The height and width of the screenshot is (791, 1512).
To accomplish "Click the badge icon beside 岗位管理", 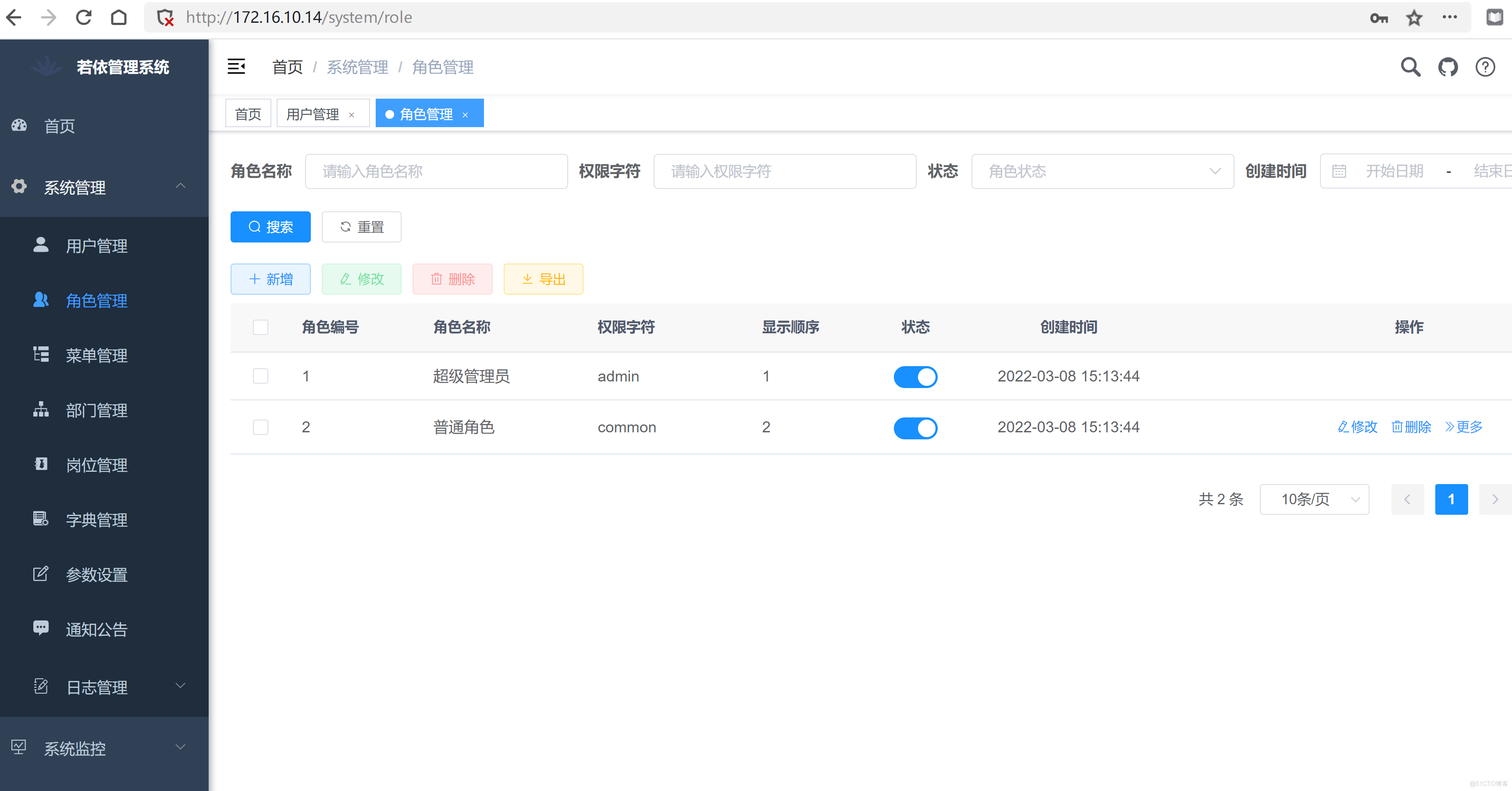I will tap(41, 464).
